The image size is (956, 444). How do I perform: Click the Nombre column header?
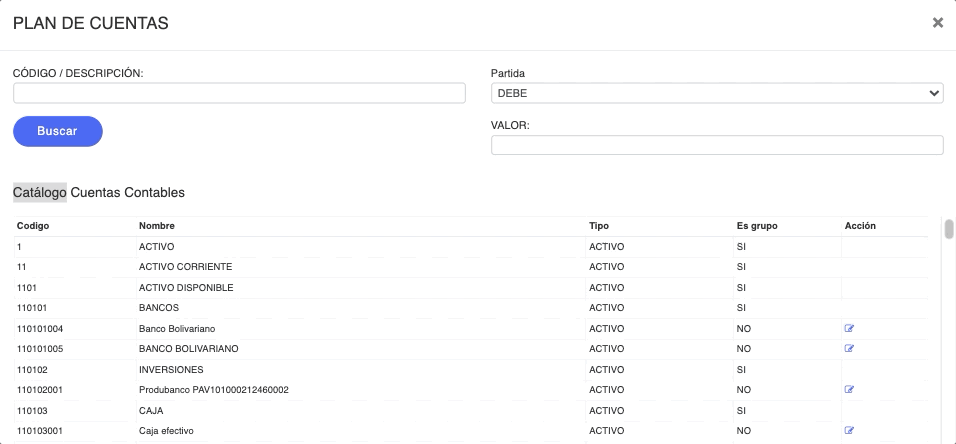(x=157, y=226)
